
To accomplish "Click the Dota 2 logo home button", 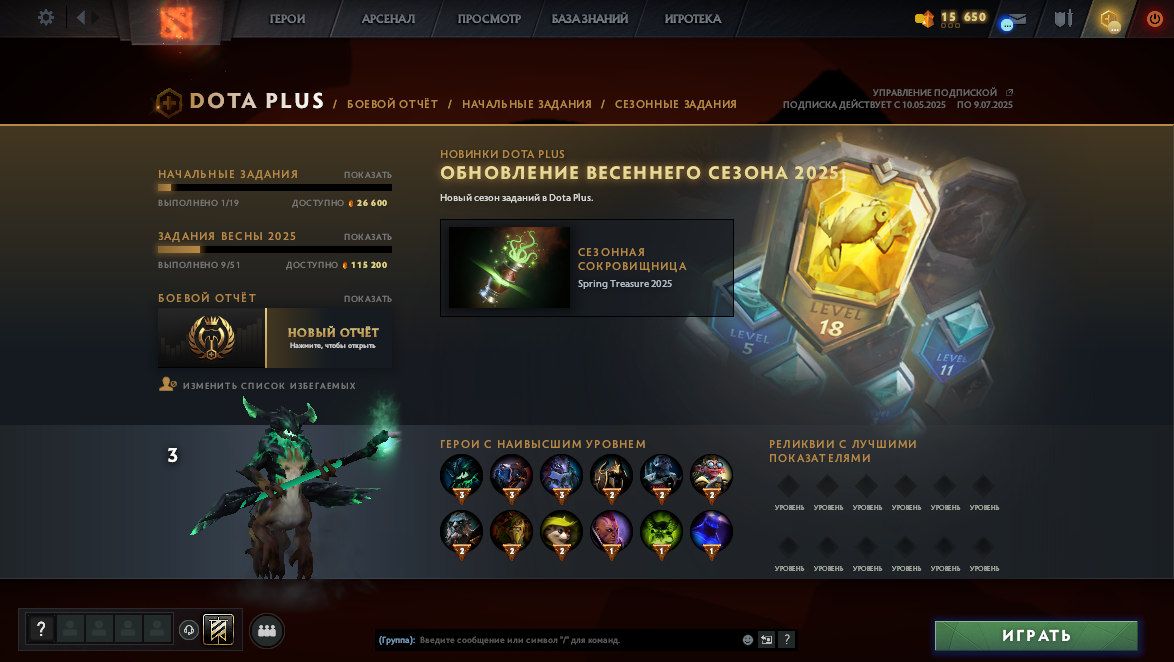I will 176,20.
